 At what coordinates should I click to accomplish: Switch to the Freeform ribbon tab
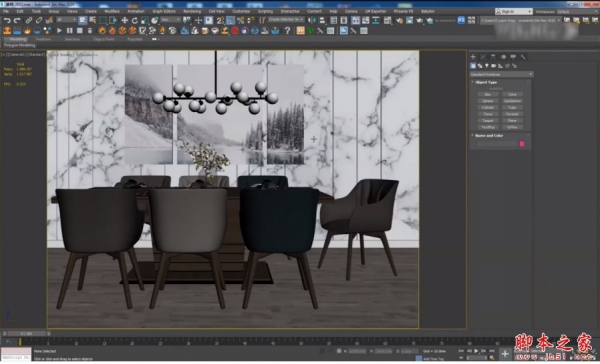coord(43,39)
